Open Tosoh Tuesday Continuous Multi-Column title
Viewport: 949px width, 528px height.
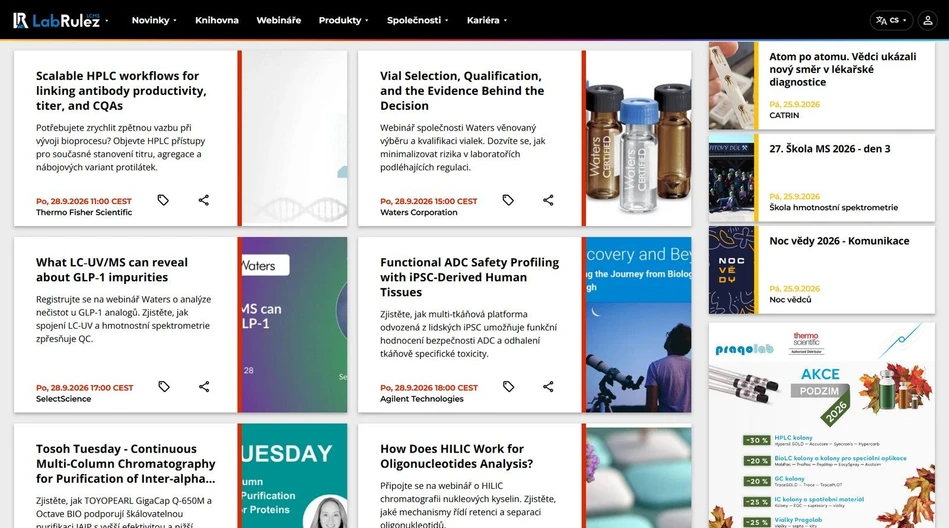125,463
